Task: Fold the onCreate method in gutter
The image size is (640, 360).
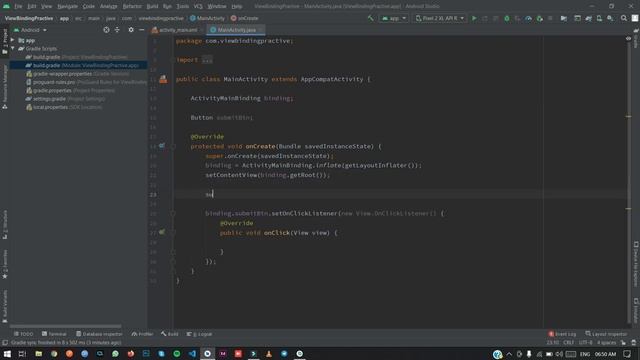Action: tap(173, 146)
